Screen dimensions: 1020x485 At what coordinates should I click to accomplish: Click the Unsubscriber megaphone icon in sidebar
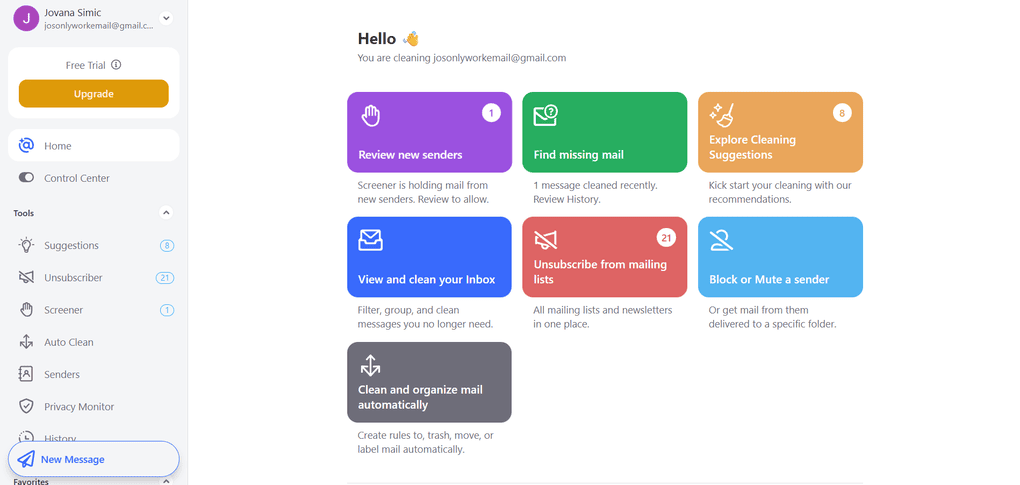click(x=26, y=278)
